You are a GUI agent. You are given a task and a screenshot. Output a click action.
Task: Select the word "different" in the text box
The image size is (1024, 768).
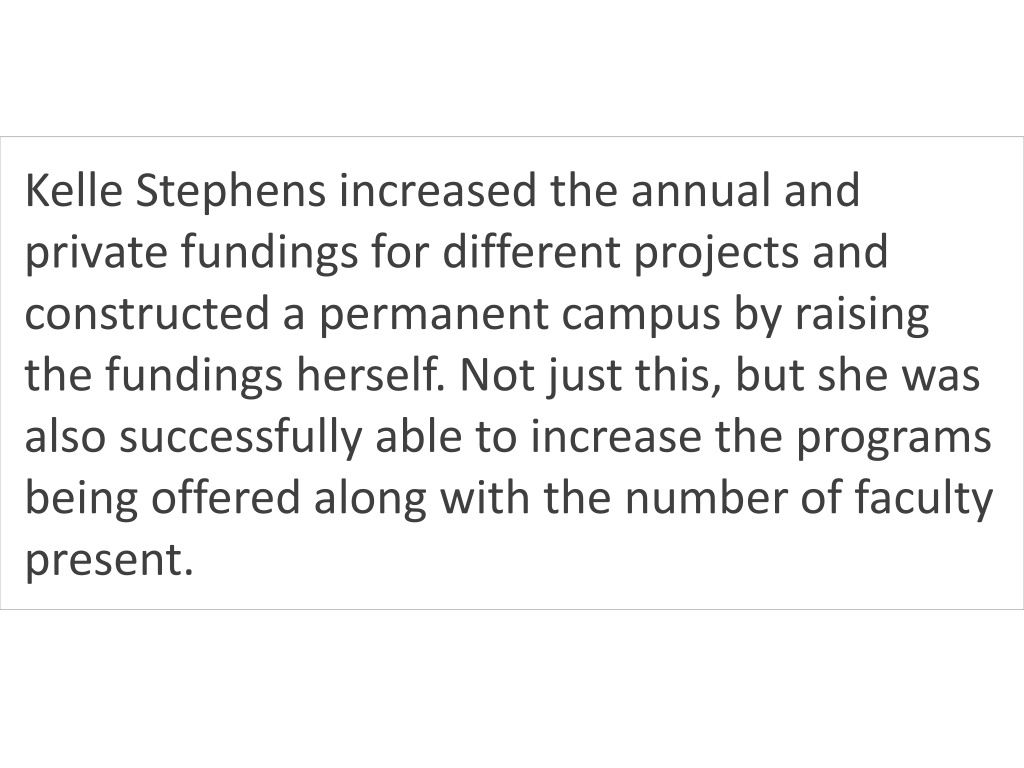[532, 252]
